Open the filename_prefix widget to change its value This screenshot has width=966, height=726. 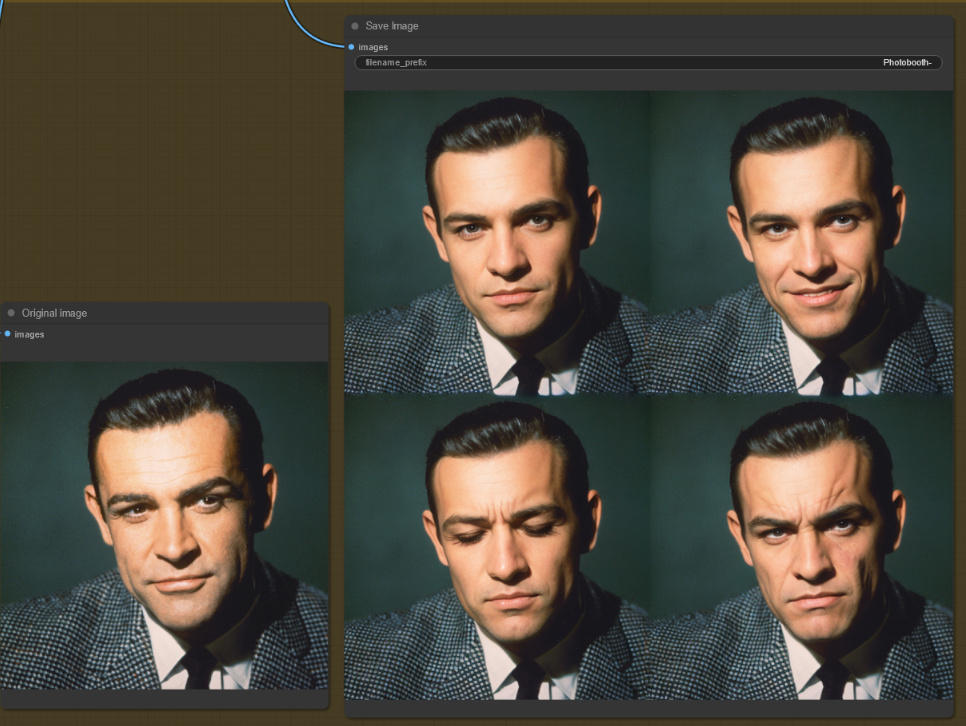(x=648, y=62)
